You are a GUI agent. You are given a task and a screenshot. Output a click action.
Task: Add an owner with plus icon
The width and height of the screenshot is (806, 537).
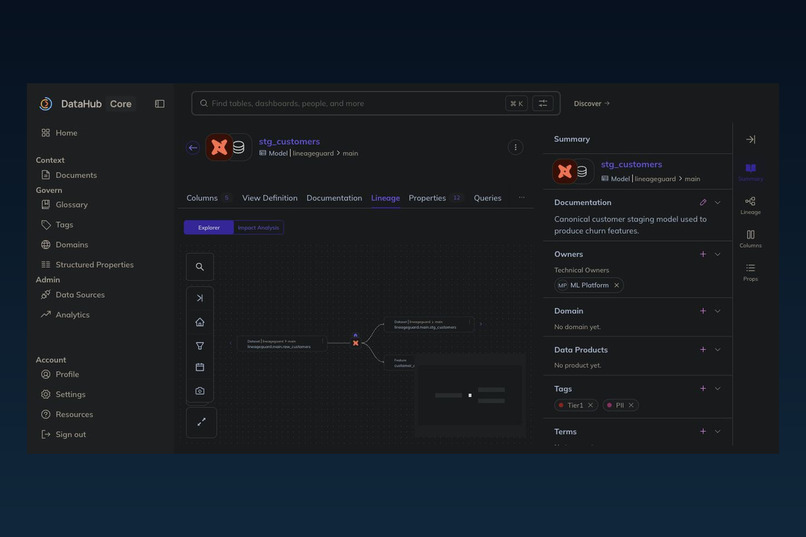point(703,254)
